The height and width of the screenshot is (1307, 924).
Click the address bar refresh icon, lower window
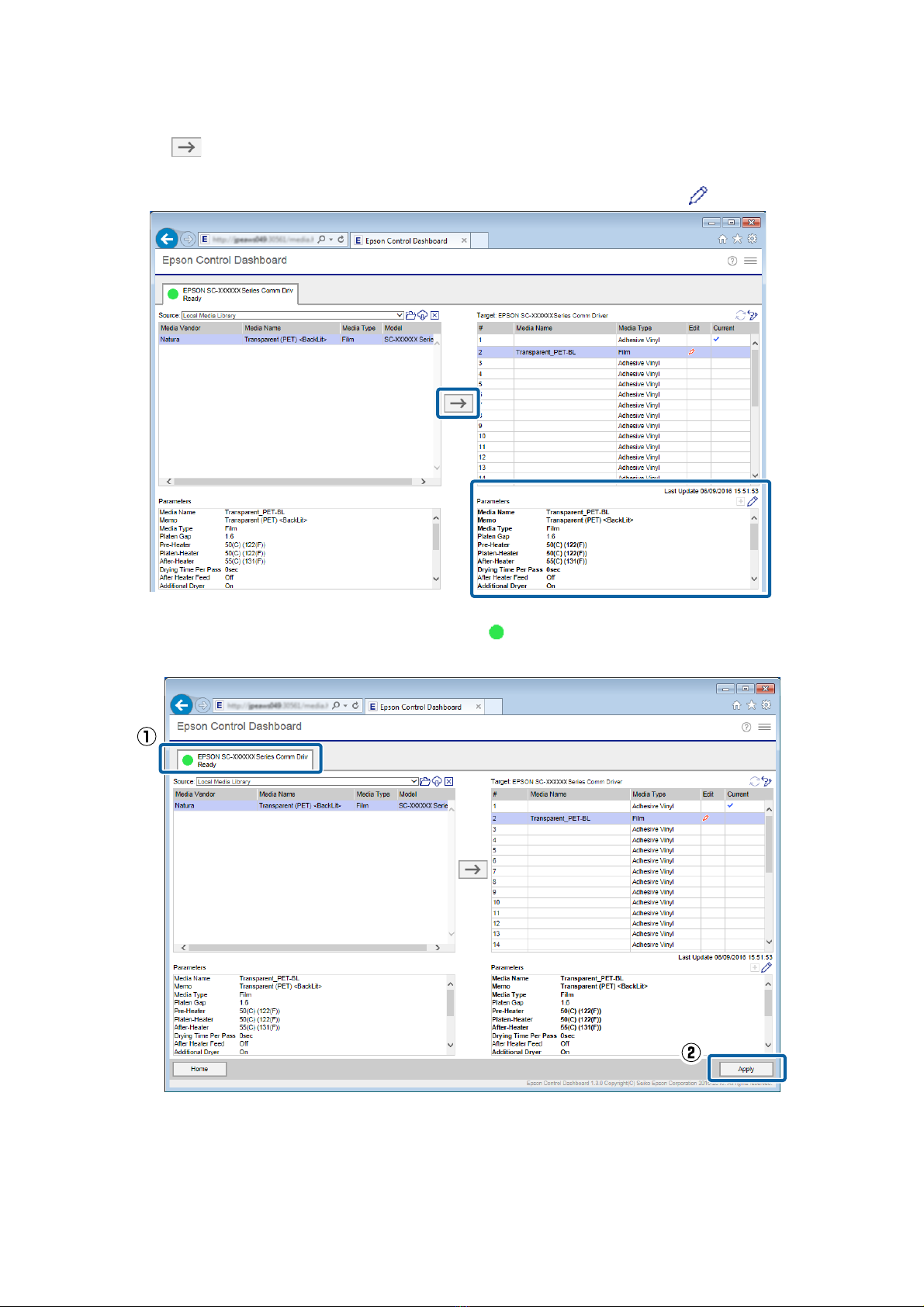tap(355, 706)
